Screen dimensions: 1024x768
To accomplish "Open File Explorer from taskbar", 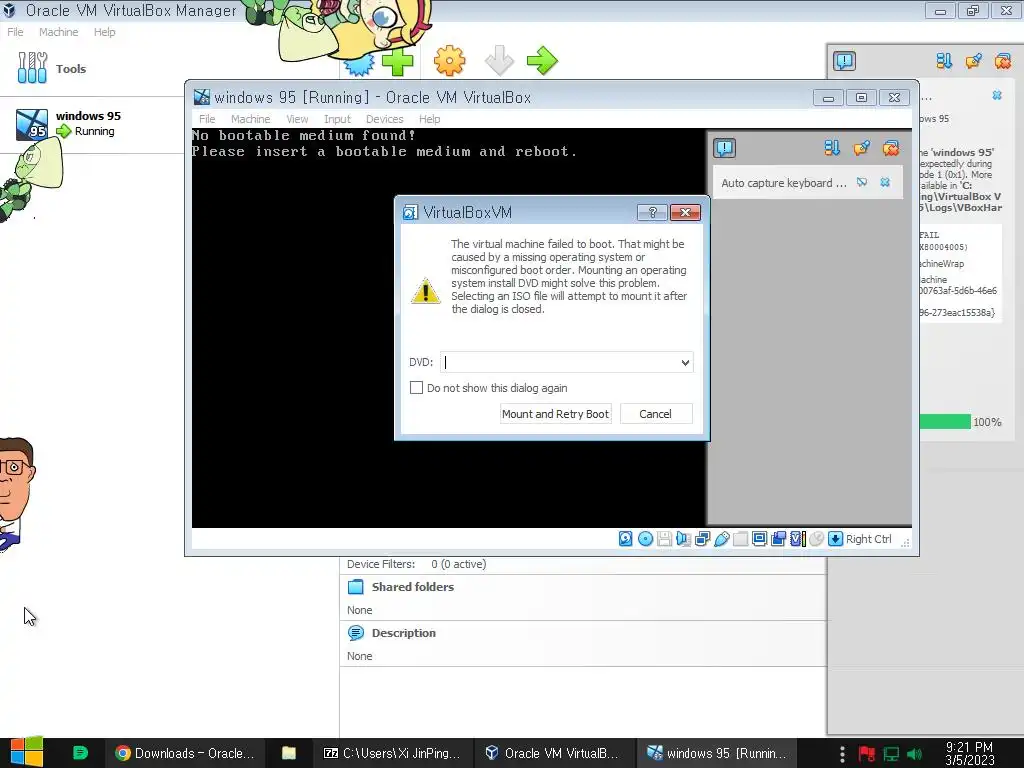I will tap(289, 753).
